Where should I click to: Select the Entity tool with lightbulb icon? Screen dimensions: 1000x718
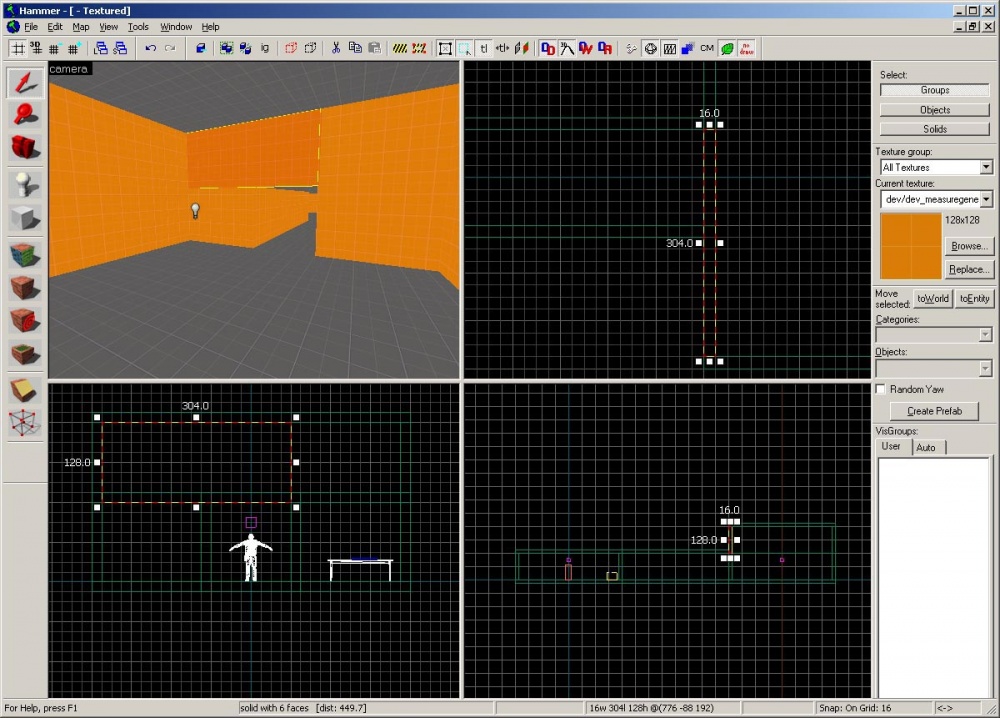coord(26,184)
